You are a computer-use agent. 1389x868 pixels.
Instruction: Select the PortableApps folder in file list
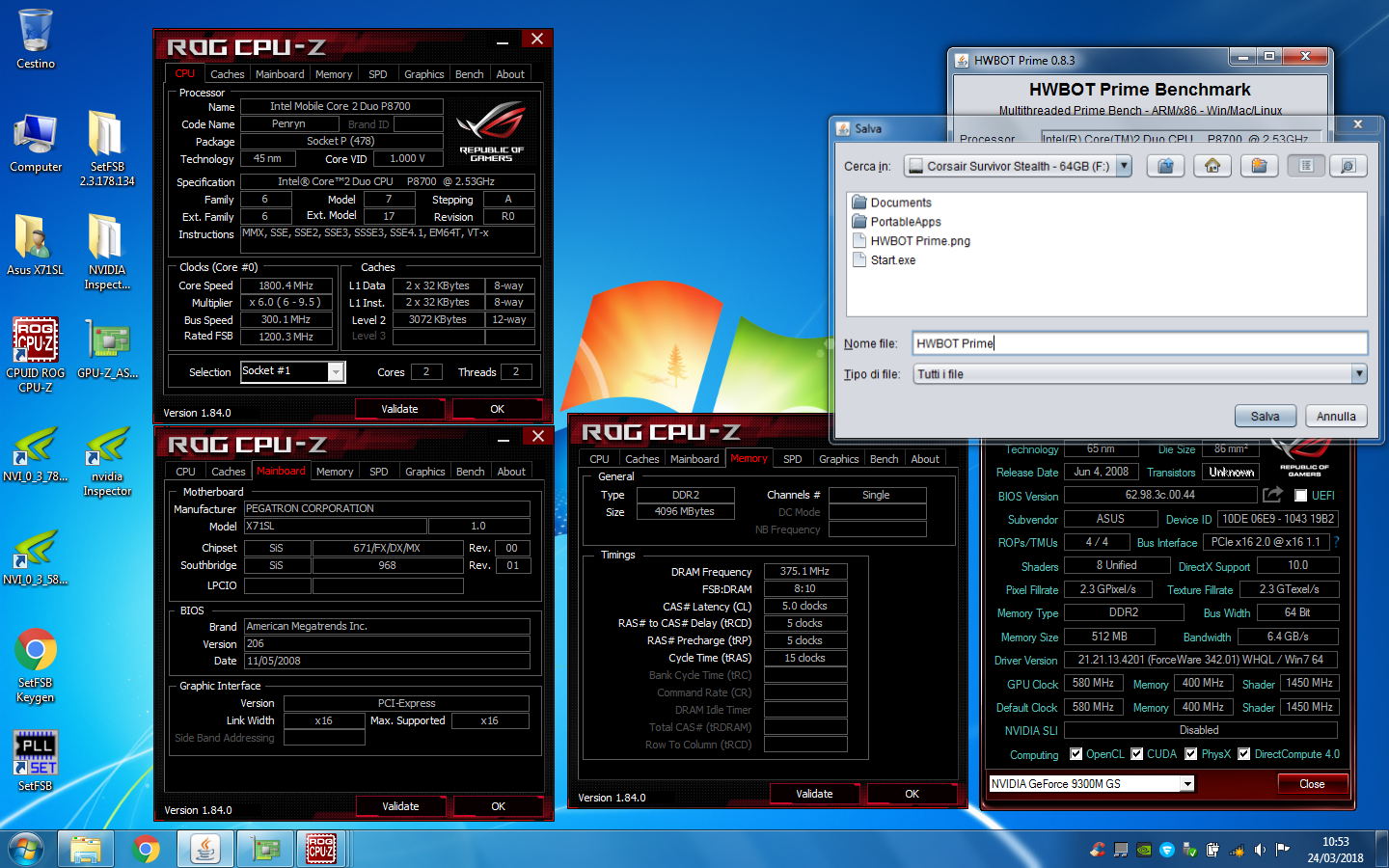click(896, 222)
